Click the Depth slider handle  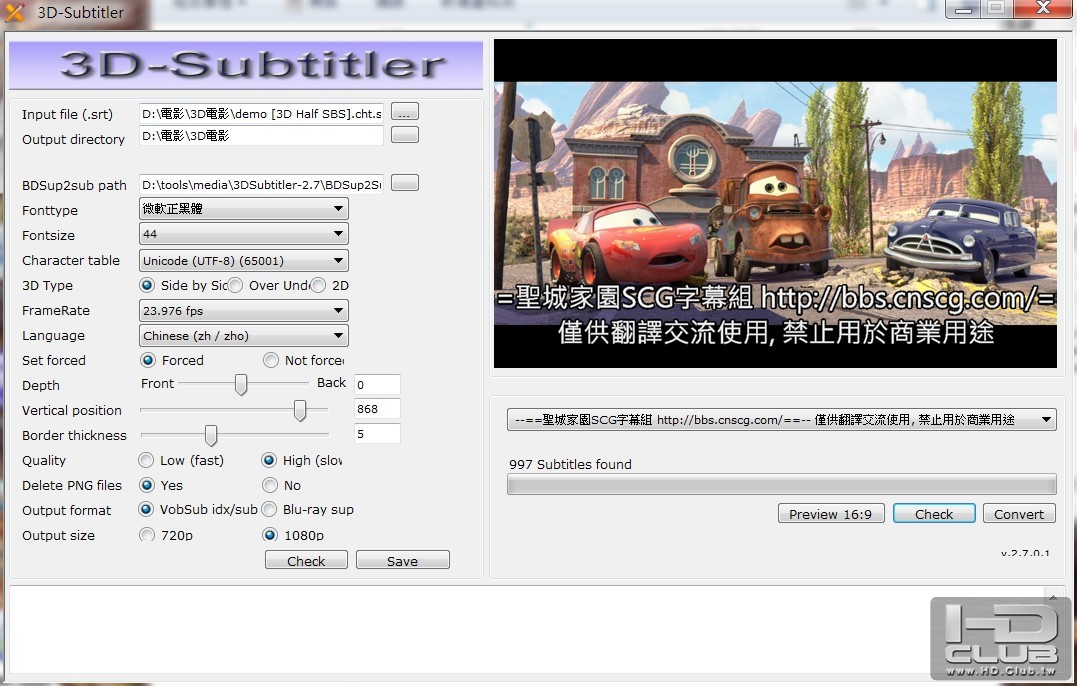240,385
